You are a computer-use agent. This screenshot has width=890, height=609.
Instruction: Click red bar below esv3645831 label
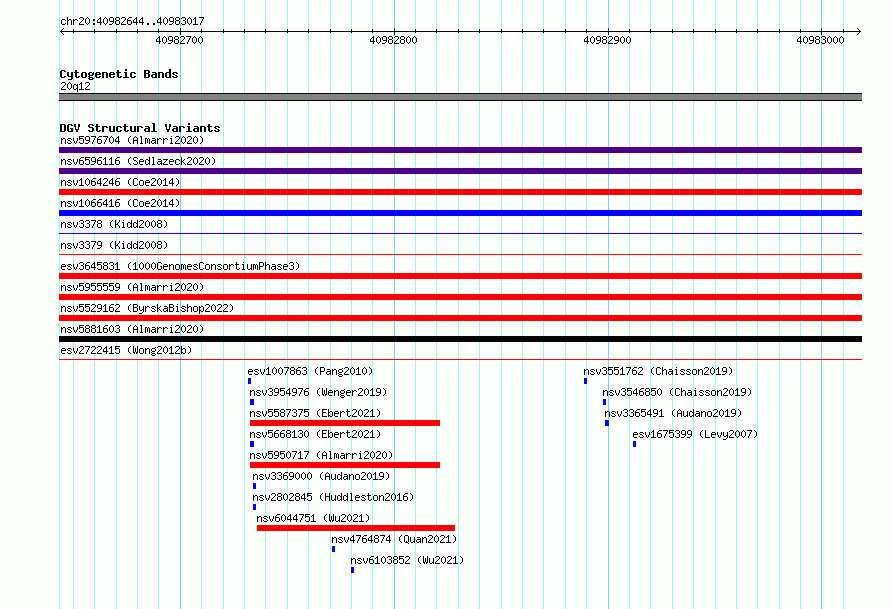pyautogui.click(x=460, y=276)
